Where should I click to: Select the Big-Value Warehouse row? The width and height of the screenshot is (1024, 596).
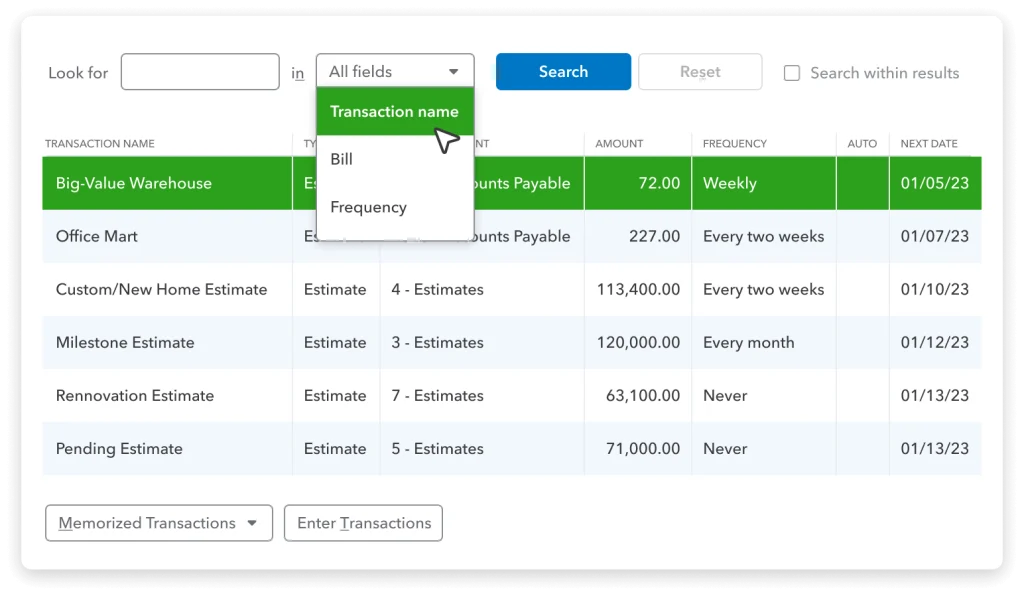click(512, 183)
